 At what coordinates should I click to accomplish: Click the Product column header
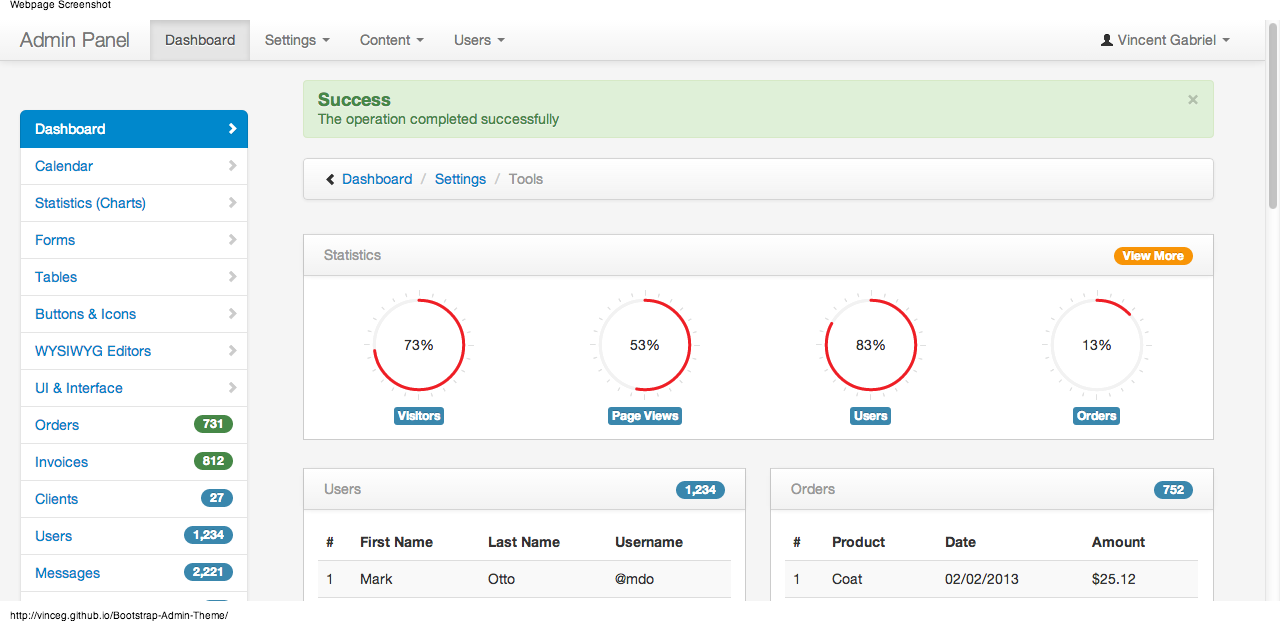pos(859,542)
